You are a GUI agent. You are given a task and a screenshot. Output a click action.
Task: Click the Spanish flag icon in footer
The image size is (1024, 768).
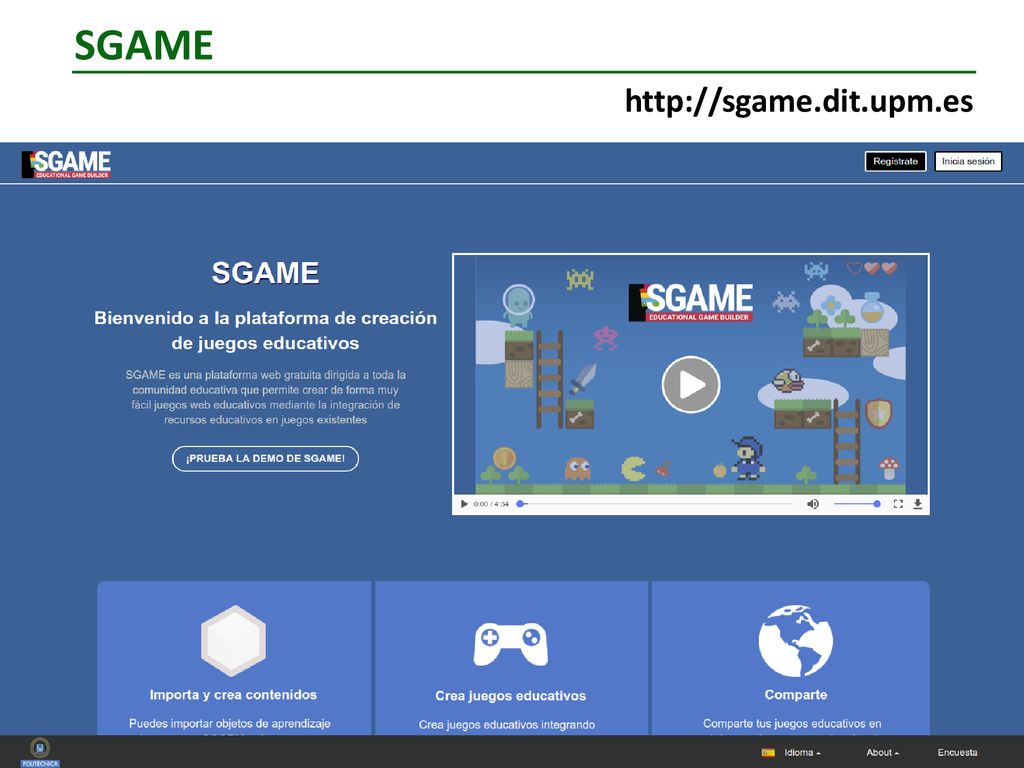[x=768, y=752]
